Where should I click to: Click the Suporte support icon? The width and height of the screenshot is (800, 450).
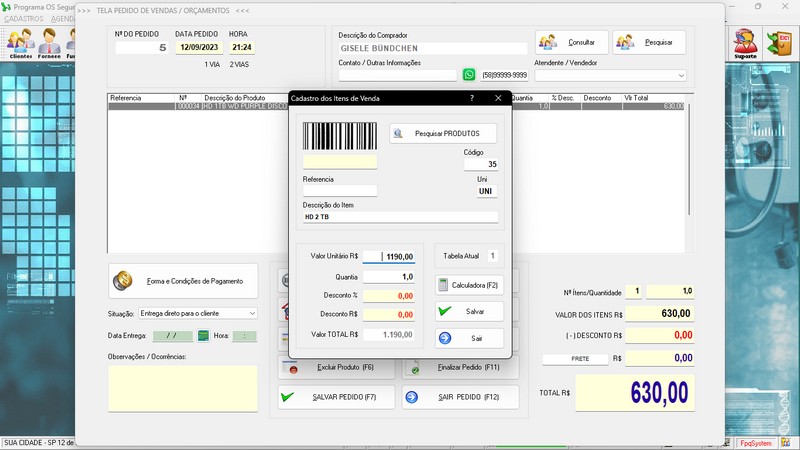745,43
